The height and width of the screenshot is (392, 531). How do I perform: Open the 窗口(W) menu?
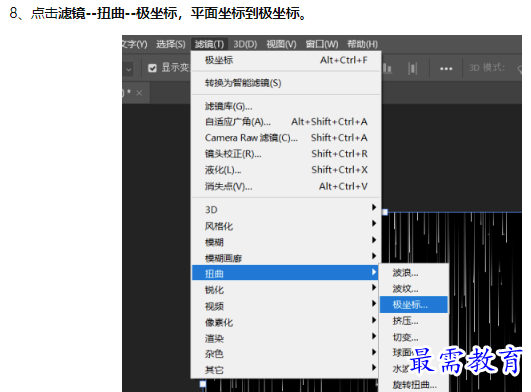point(322,44)
